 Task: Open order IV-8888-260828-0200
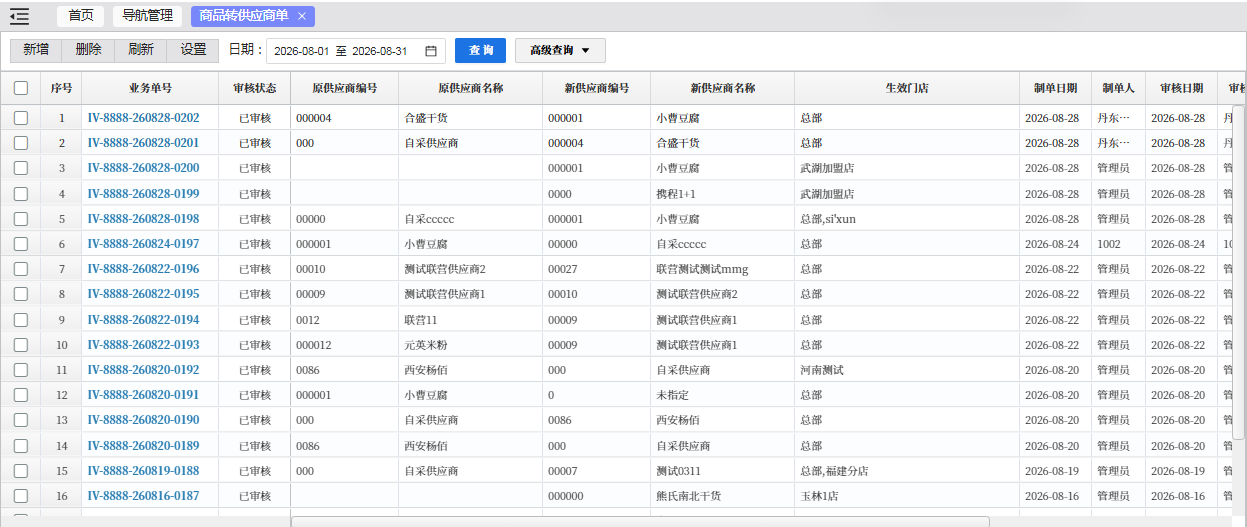(143, 168)
